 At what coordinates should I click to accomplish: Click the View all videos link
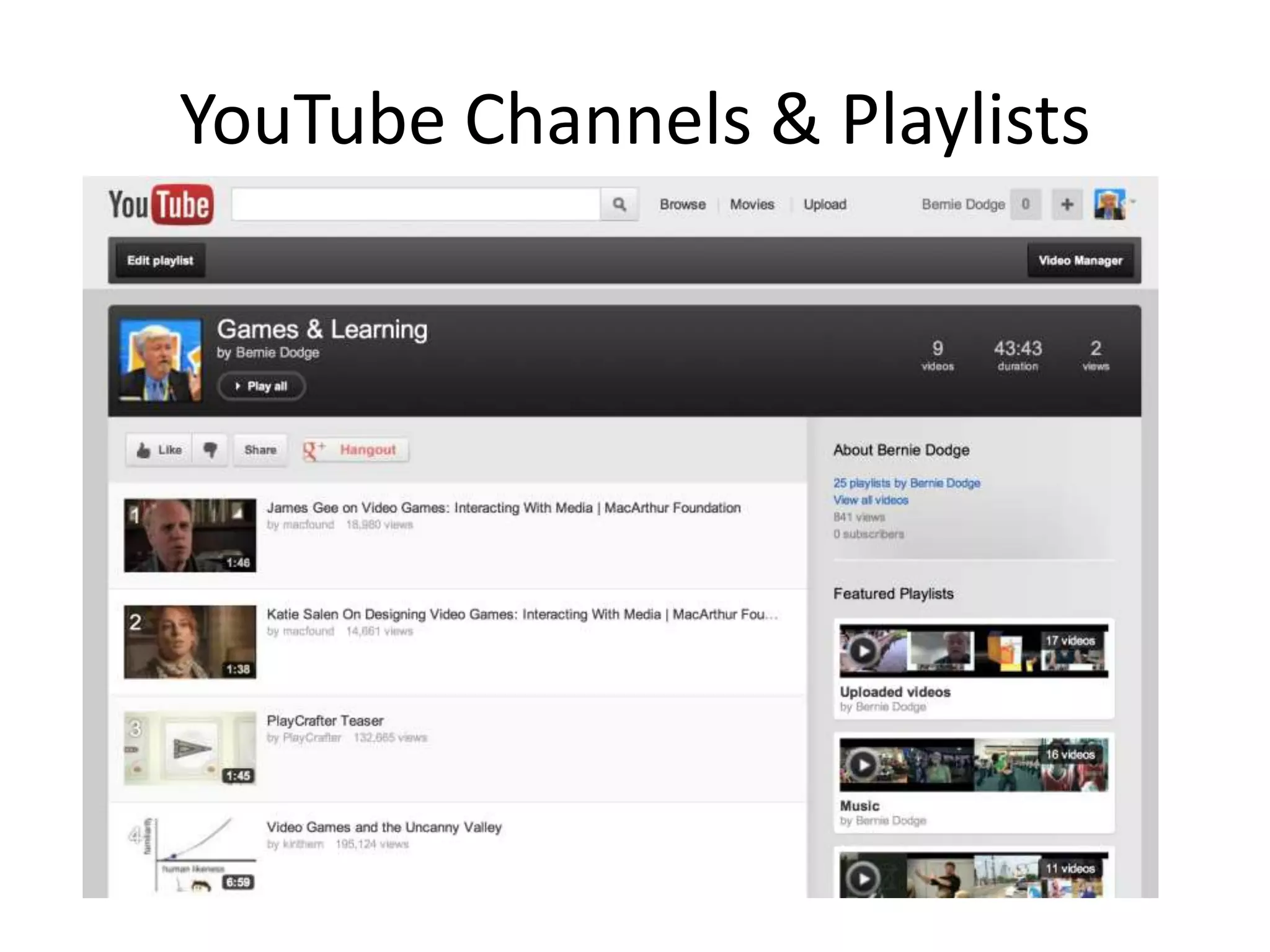click(x=871, y=500)
